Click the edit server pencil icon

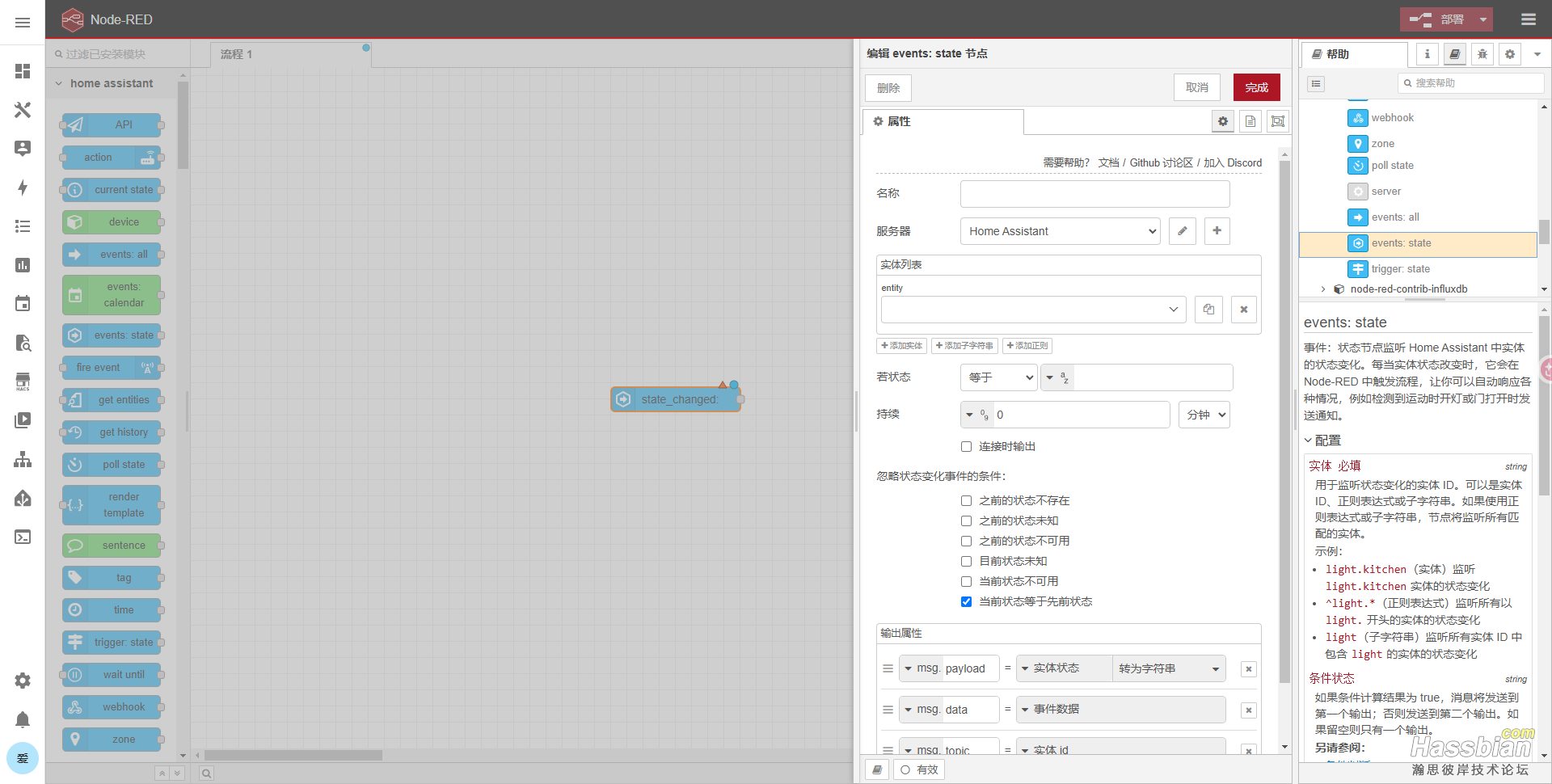(1182, 231)
